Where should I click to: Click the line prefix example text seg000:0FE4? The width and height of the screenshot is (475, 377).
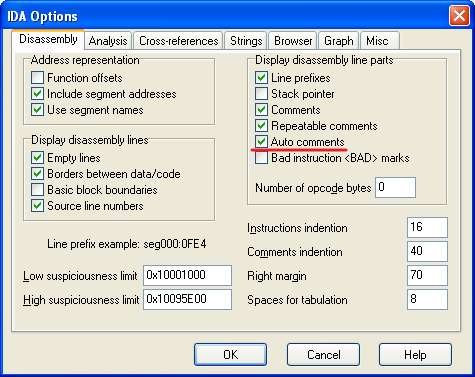tap(175, 244)
